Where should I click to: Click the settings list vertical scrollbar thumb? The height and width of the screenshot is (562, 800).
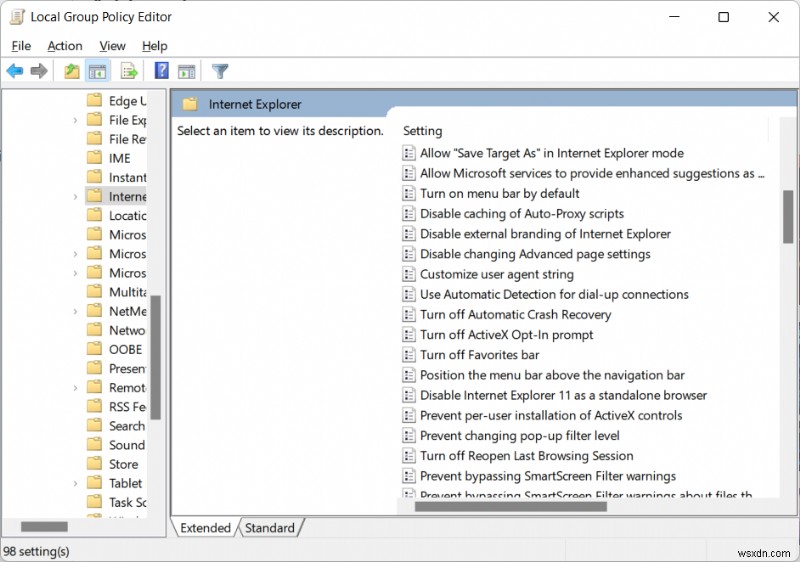788,217
